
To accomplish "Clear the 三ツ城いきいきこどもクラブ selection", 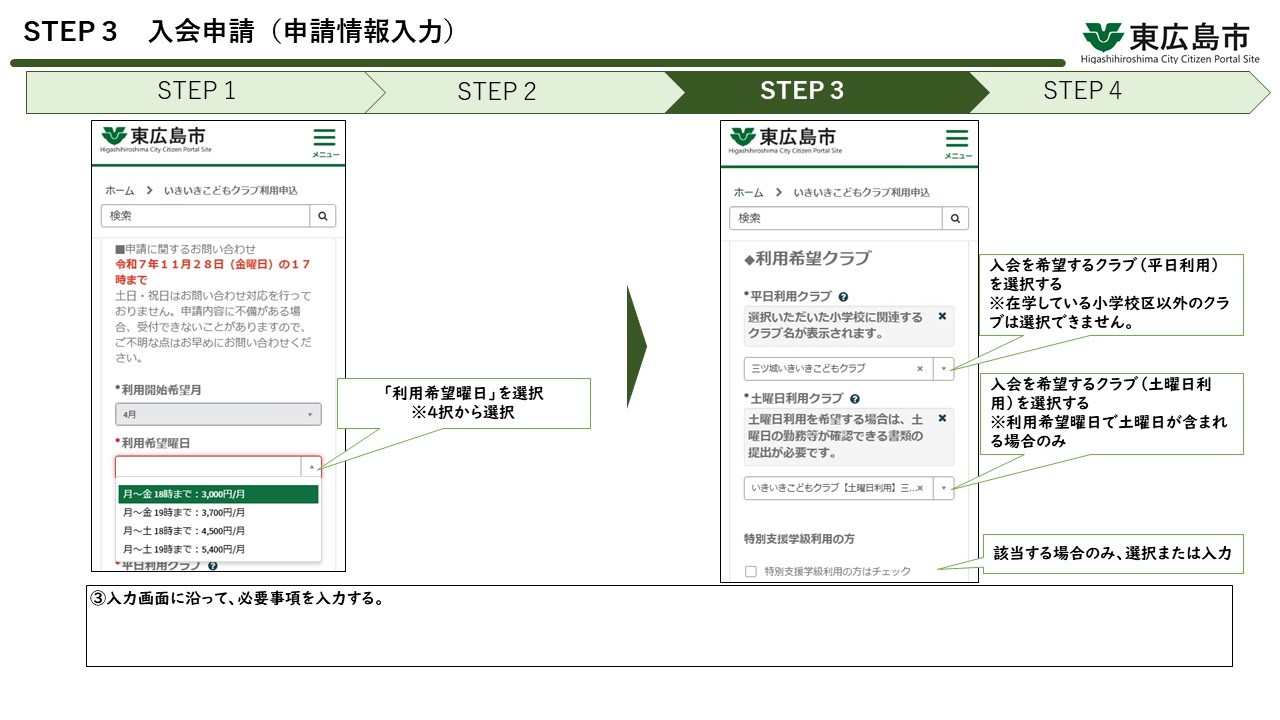I will point(920,368).
